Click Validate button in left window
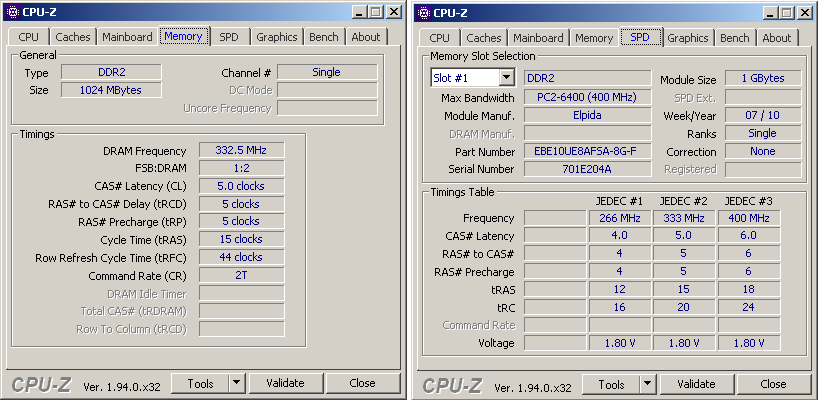This screenshot has height=400, width=819. [x=286, y=384]
